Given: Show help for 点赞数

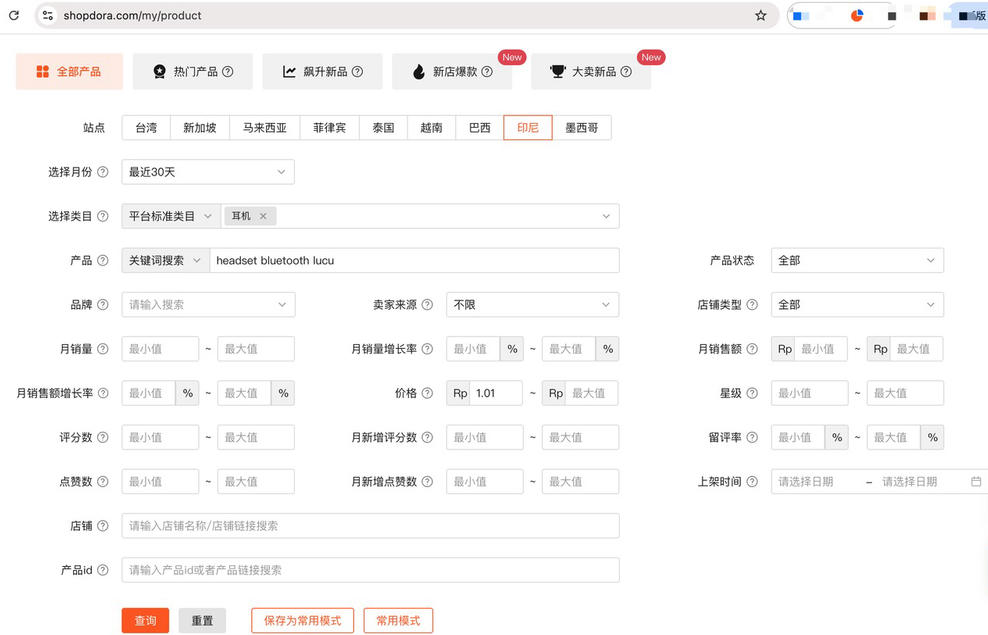Looking at the screenshot, I should click(x=103, y=481).
